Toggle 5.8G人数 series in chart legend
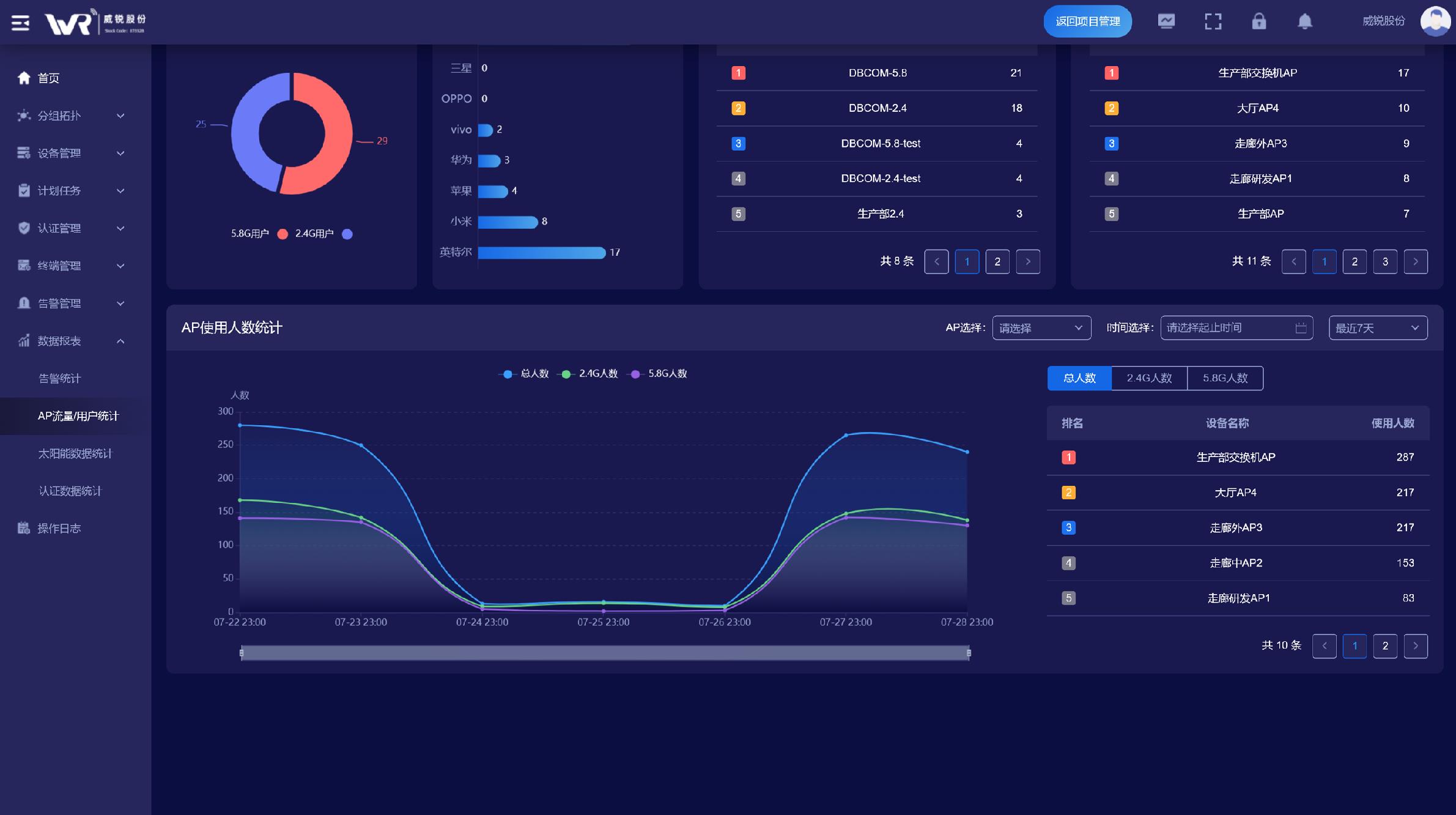Image resolution: width=1456 pixels, height=815 pixels. (657, 374)
